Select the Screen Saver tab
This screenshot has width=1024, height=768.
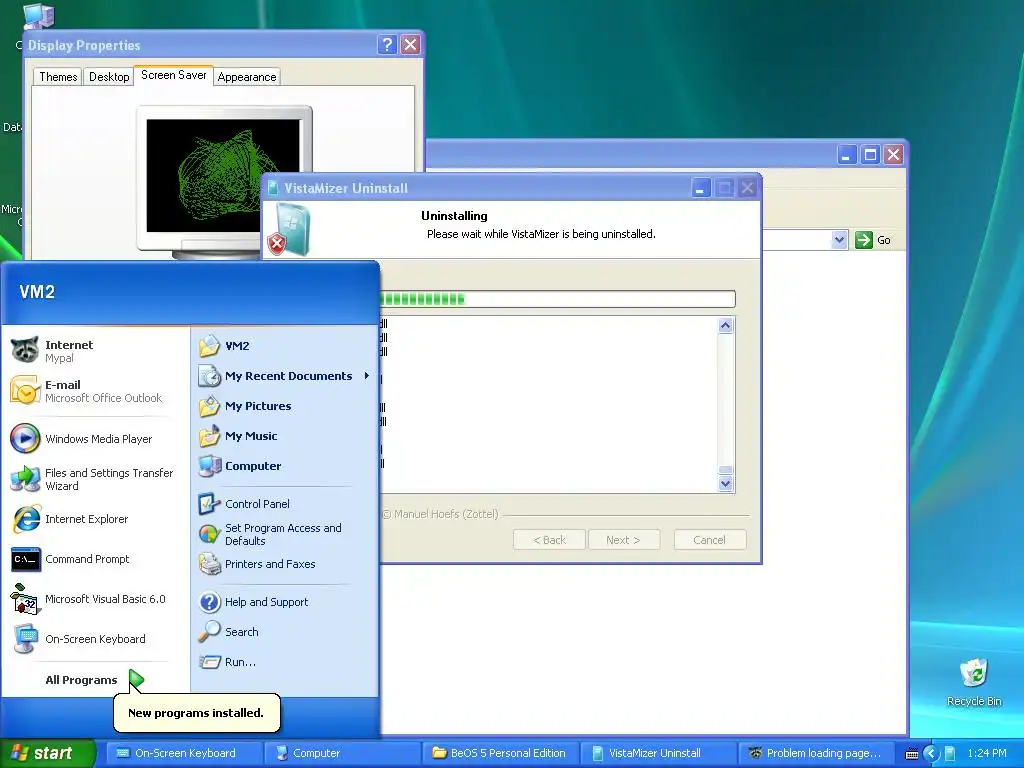[174, 75]
